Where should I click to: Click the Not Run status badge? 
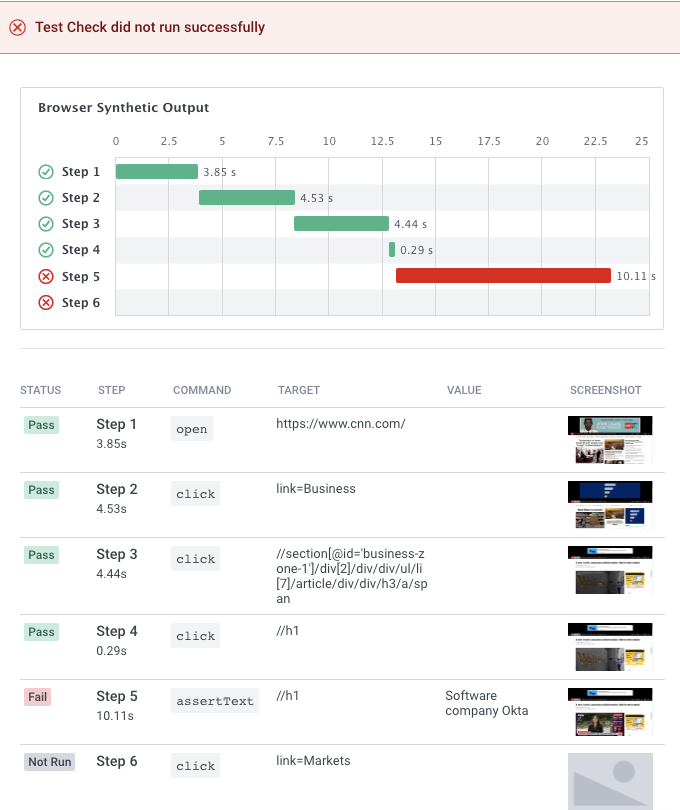click(x=50, y=762)
